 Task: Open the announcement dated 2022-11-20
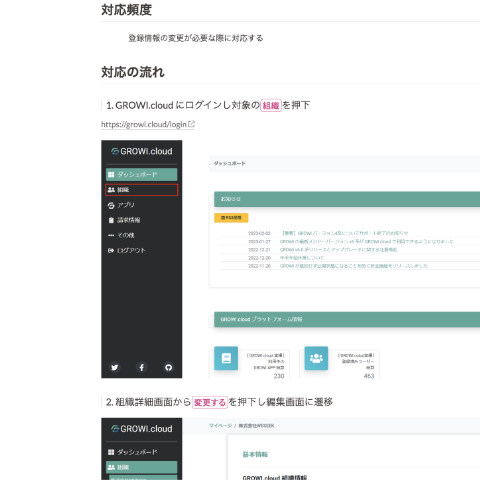click(x=354, y=266)
